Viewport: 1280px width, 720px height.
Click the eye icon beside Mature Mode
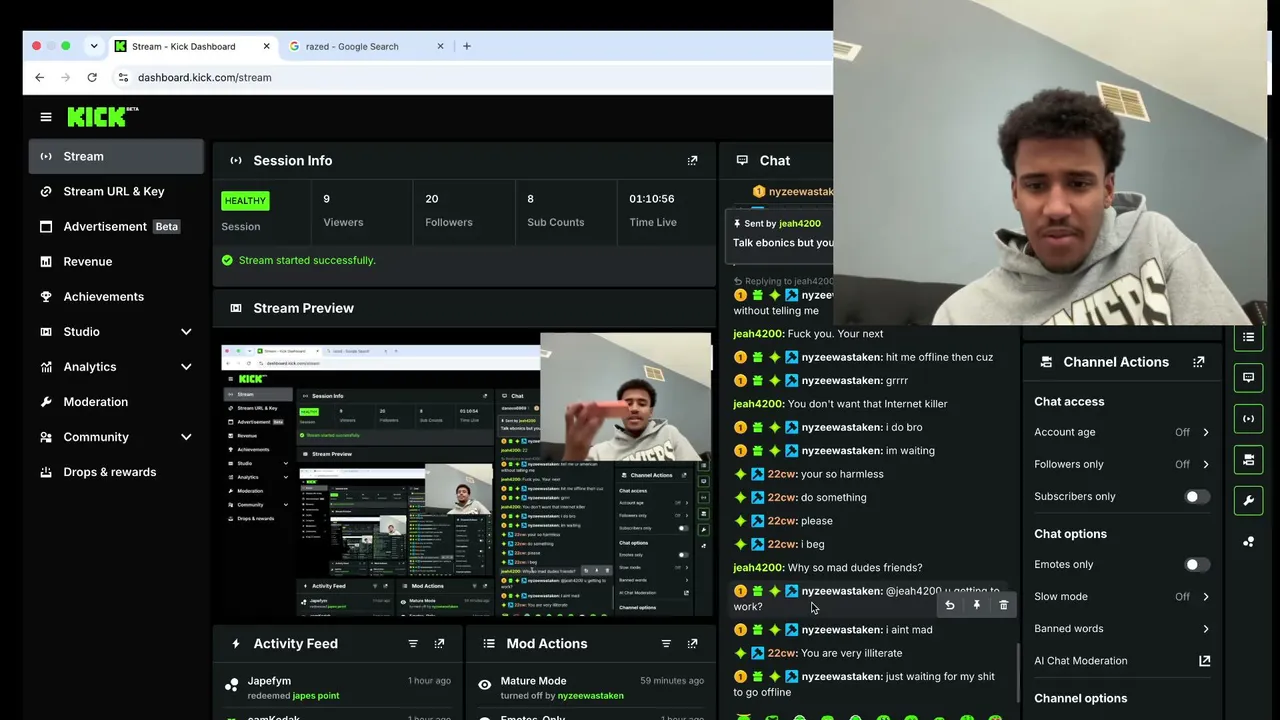click(x=485, y=685)
